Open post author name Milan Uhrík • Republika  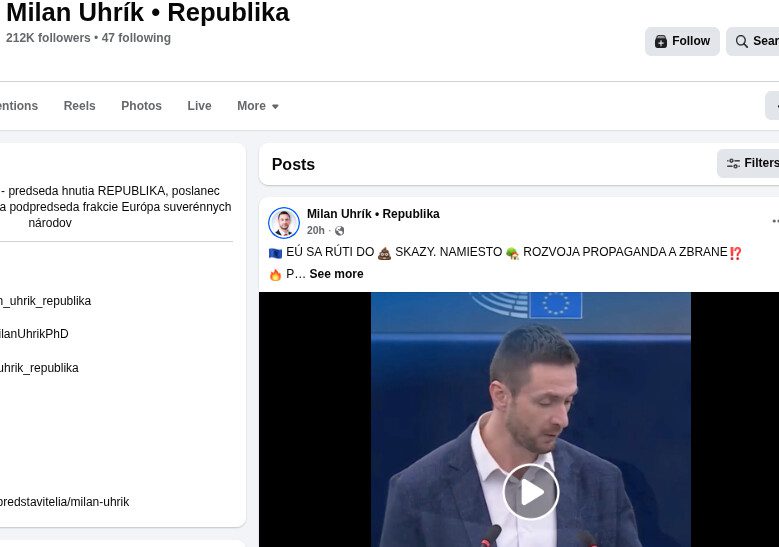373,214
